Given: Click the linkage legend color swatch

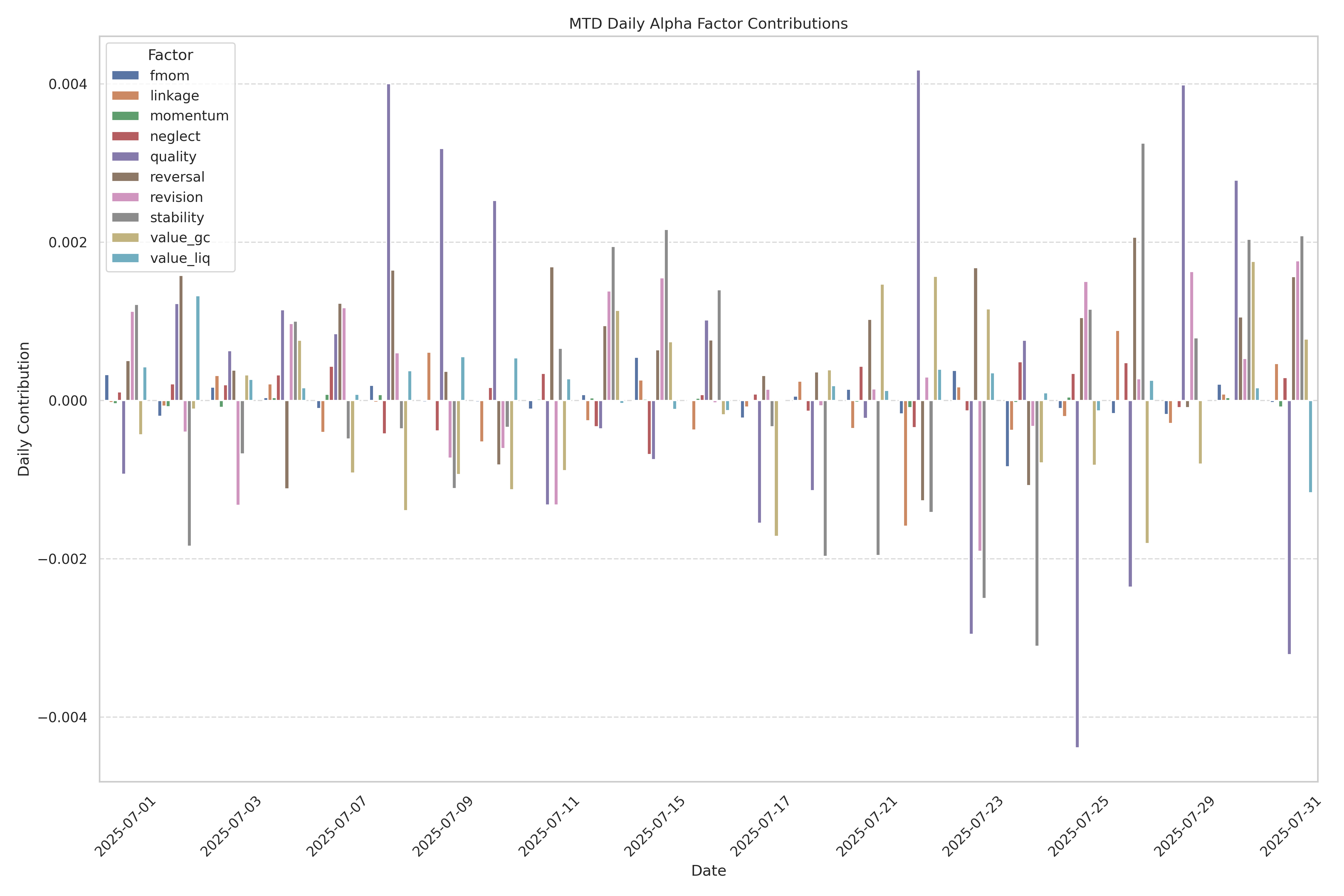Looking at the screenshot, I should 125,96.
